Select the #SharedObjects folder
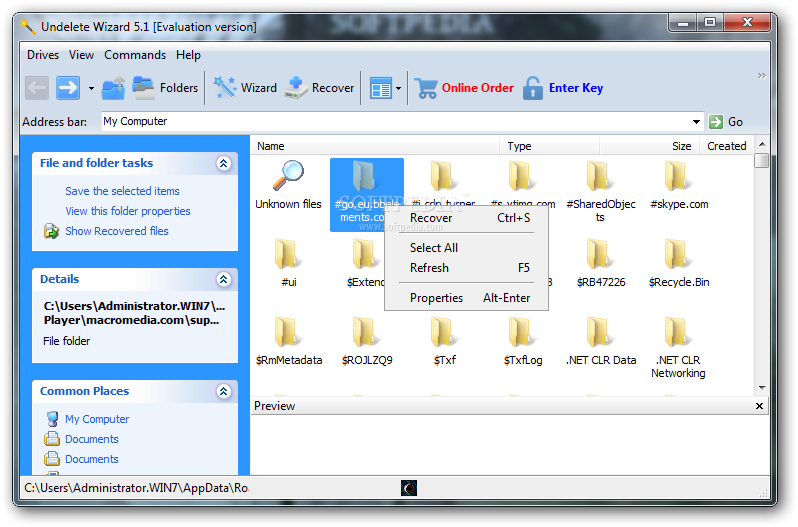 (x=601, y=191)
